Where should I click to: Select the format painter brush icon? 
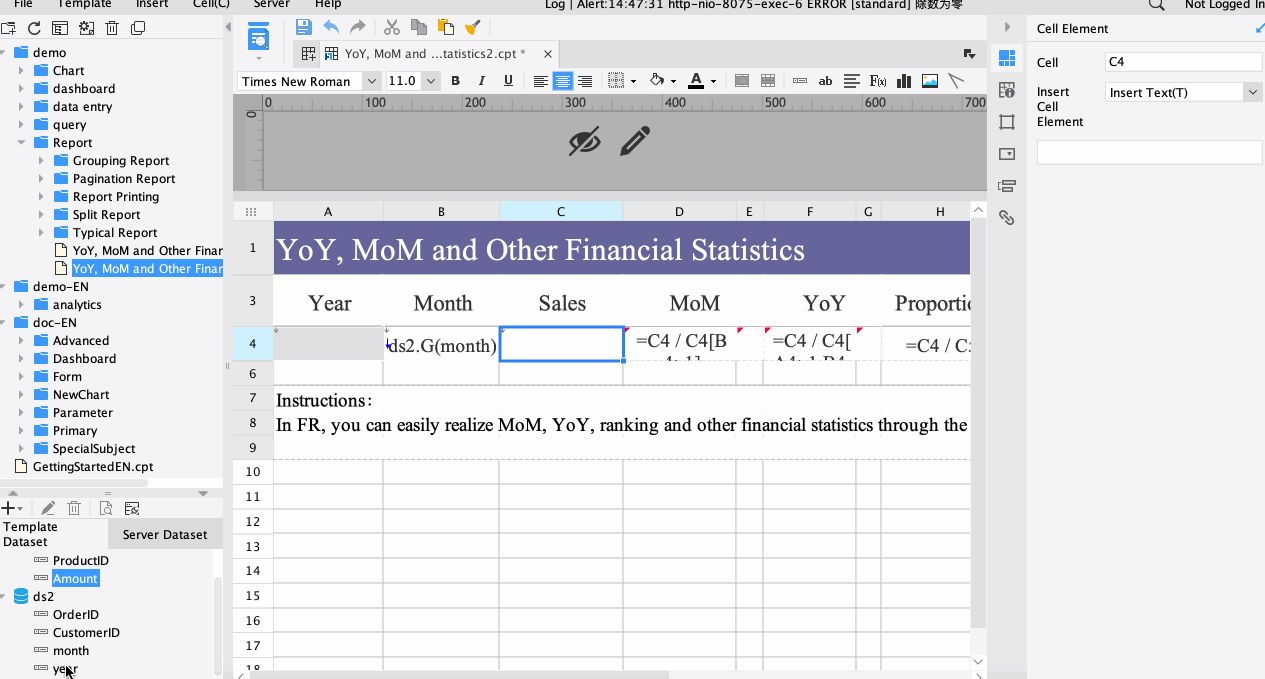[x=473, y=27]
